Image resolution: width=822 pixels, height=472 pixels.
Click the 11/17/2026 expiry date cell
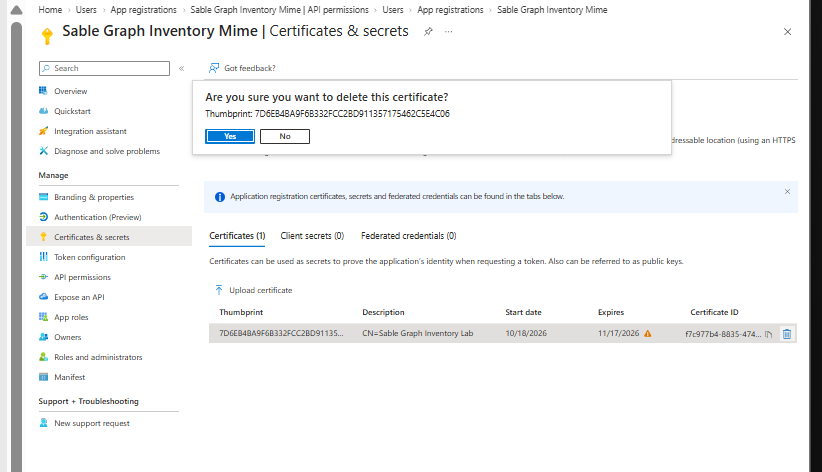coord(618,333)
